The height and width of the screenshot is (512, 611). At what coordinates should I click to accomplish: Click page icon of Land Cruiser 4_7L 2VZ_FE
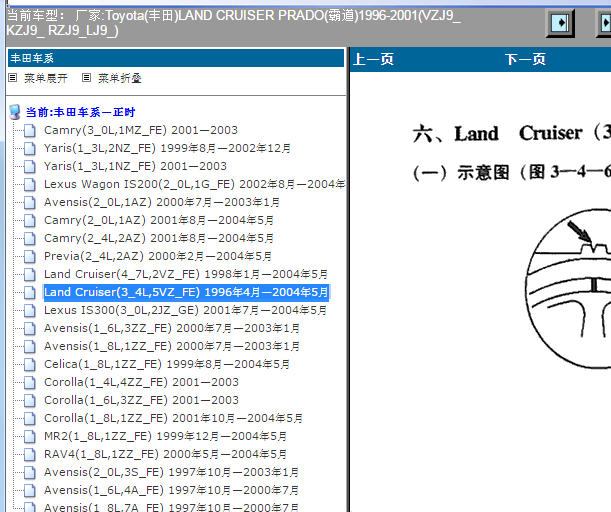(x=30, y=274)
